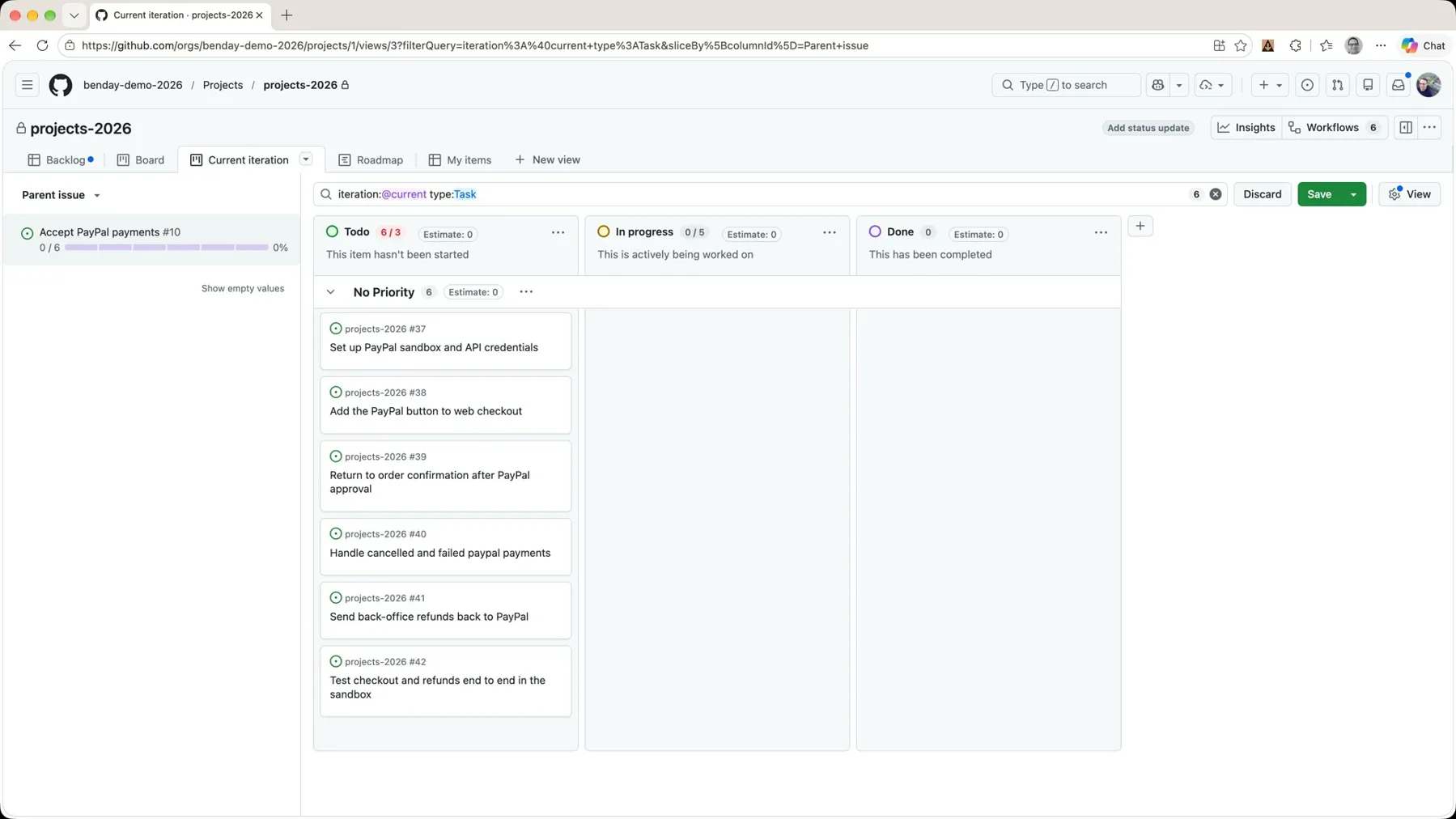Open the project more options menu

pyautogui.click(x=1429, y=128)
